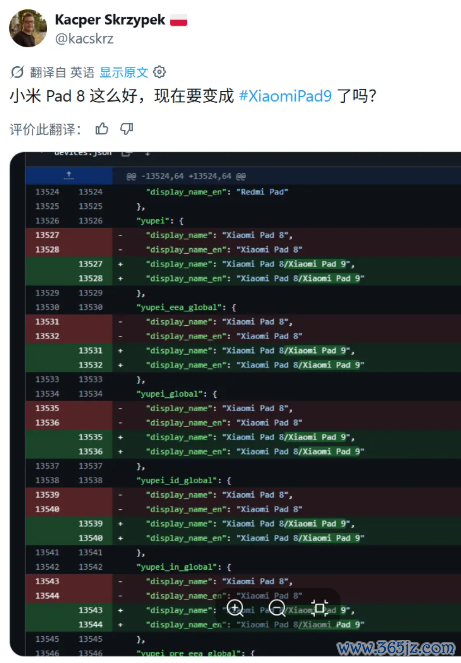Click removed line number 13539
Screen dimensions: 461x663
click(x=47, y=495)
